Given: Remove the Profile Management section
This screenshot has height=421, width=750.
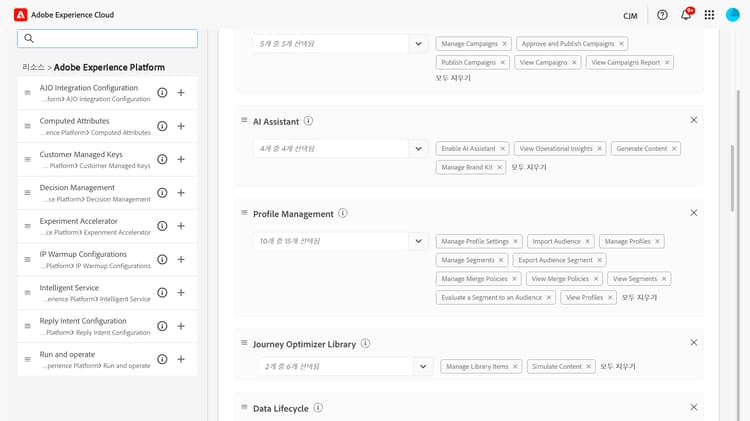Looking at the screenshot, I should coord(694,213).
